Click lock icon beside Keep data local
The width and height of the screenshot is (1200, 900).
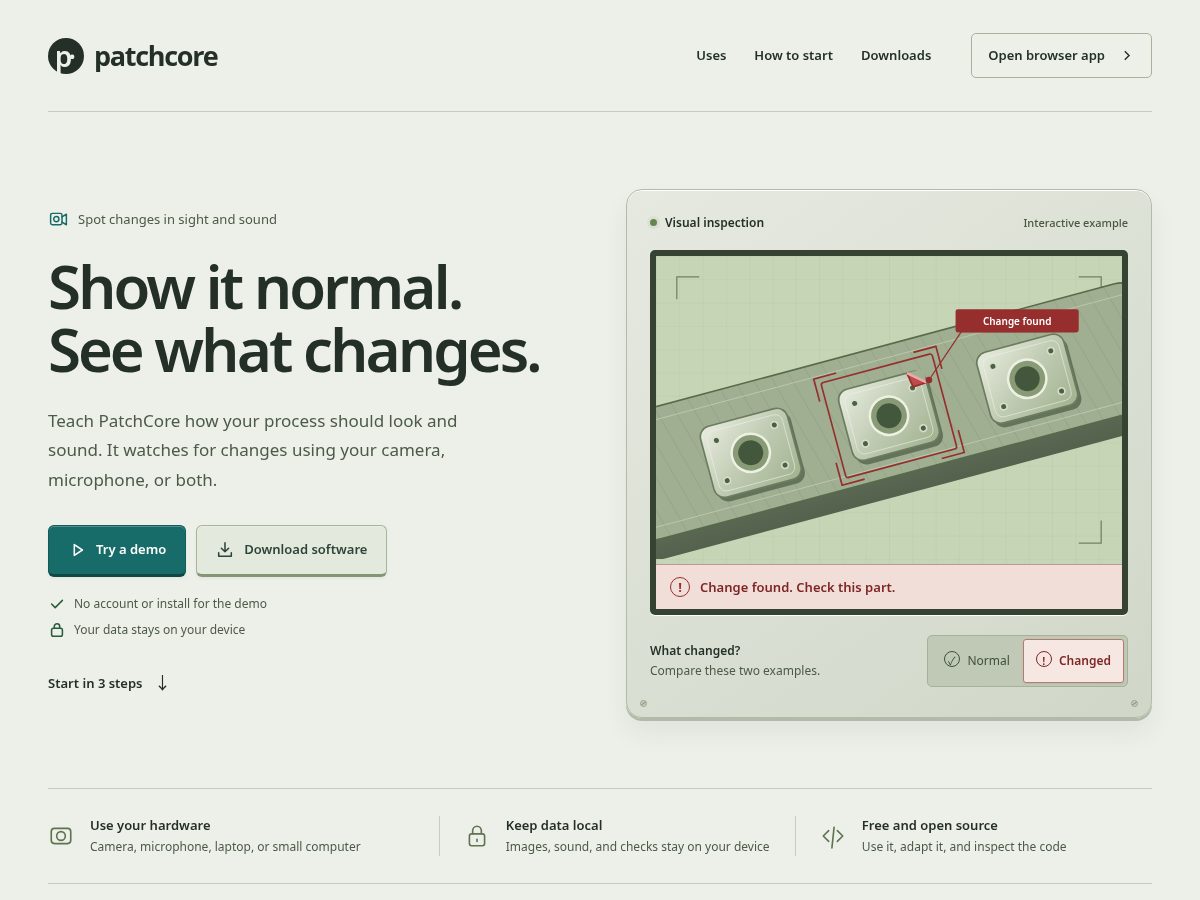click(x=477, y=836)
